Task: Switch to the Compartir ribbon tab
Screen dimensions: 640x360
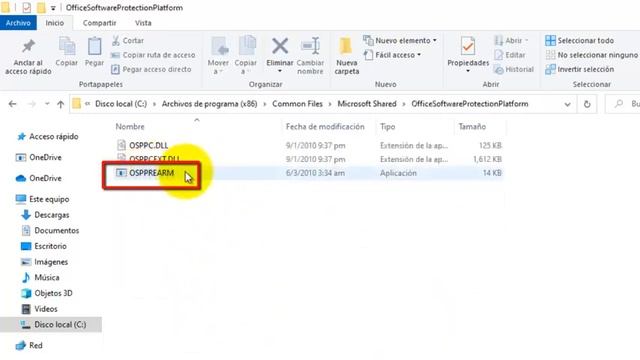Action: tap(100, 23)
